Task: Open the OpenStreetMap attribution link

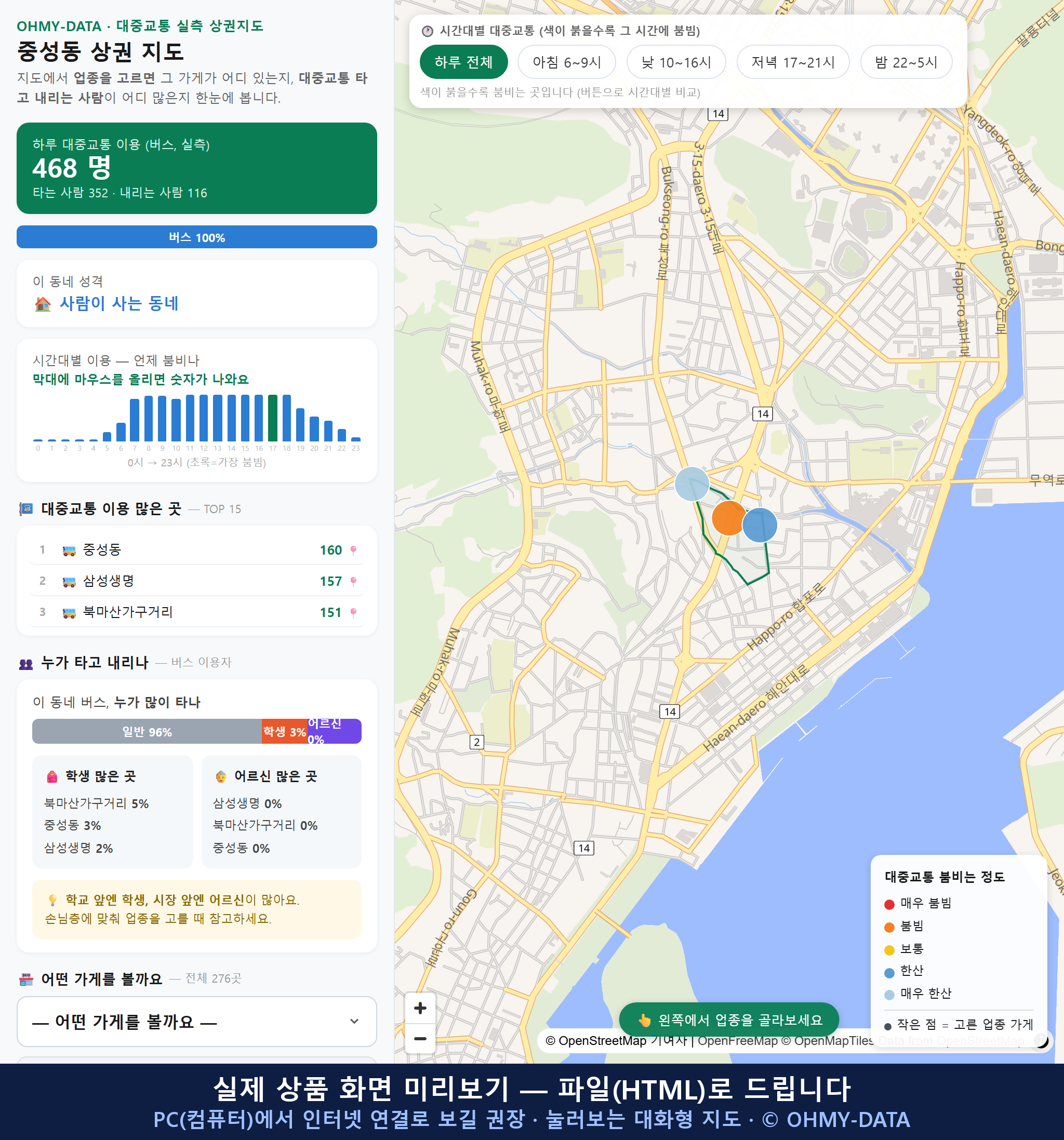Action: coord(596,1041)
